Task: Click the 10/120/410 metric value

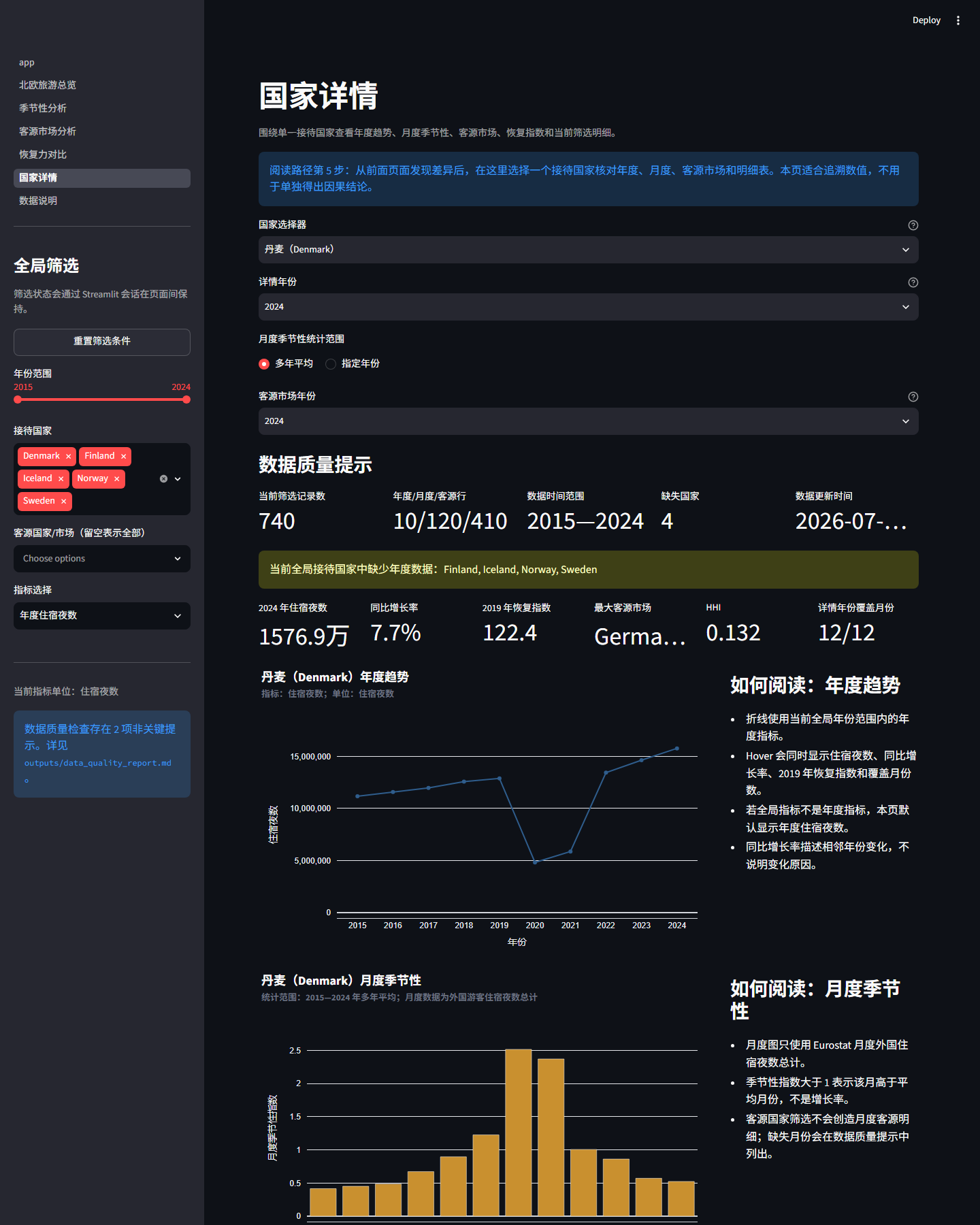Action: [450, 521]
